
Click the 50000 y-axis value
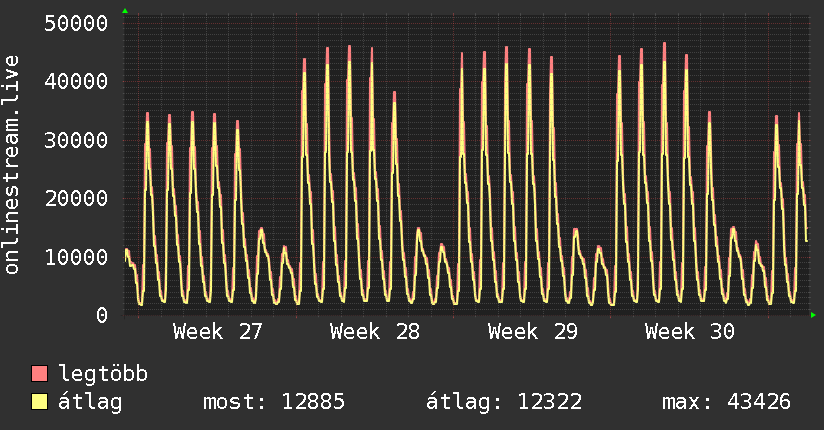(76, 23)
